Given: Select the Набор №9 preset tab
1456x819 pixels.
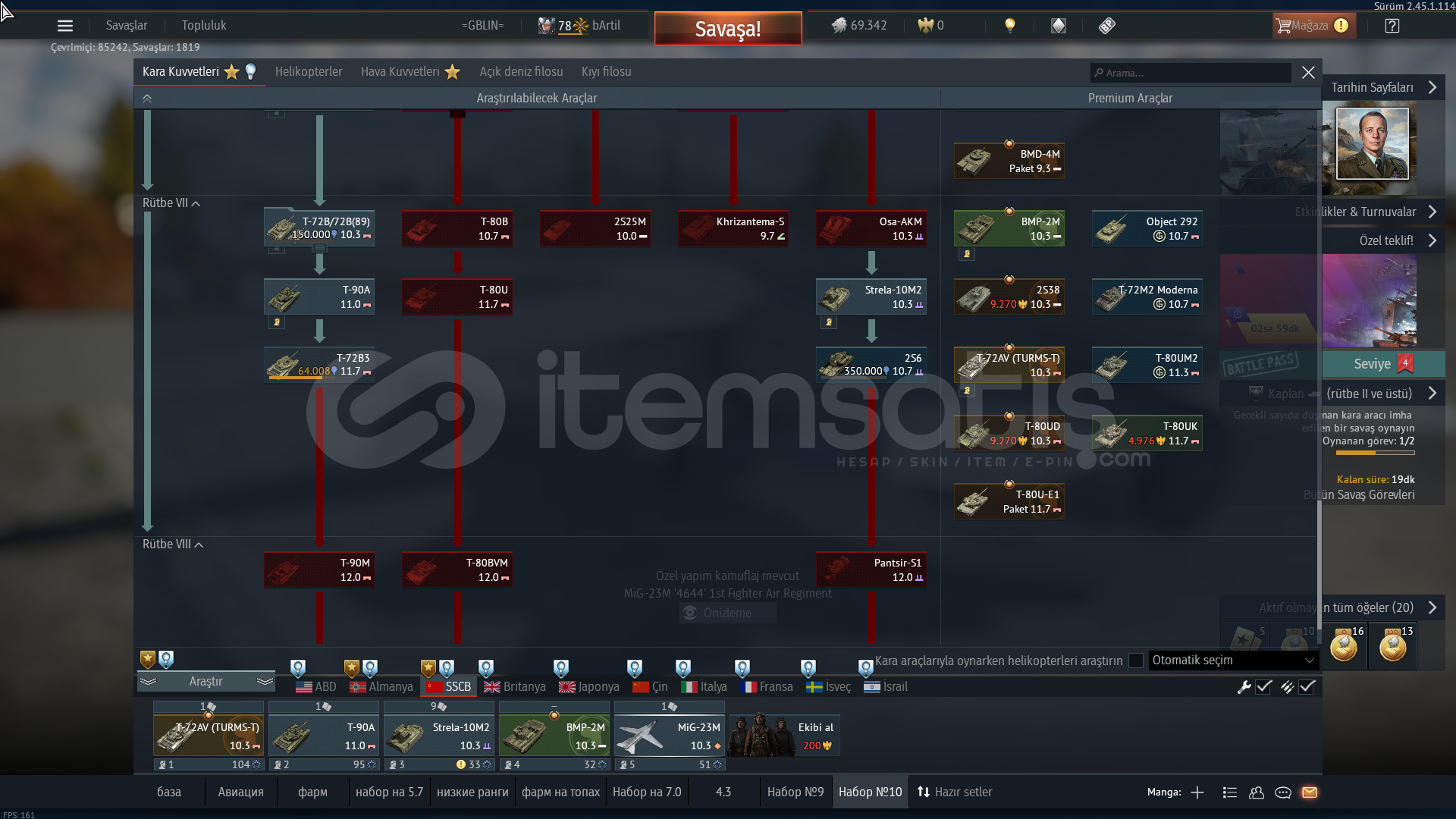Looking at the screenshot, I should click(x=795, y=792).
